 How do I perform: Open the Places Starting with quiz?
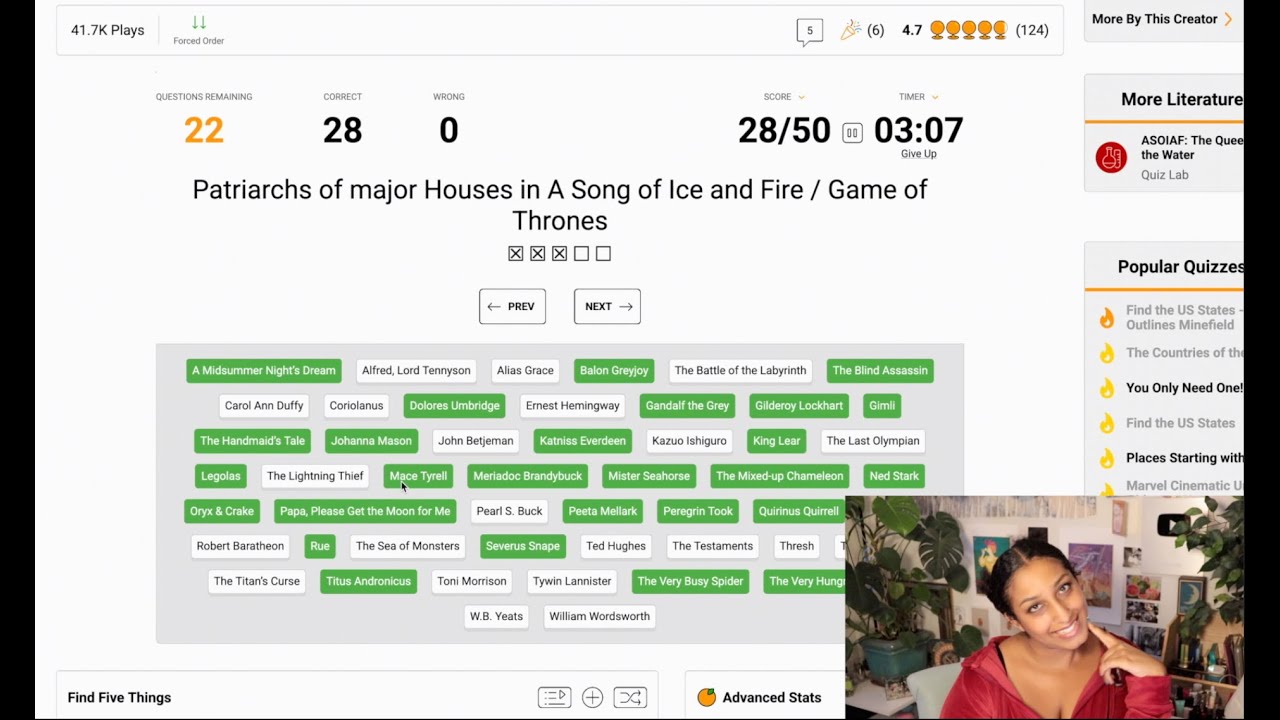coord(1184,458)
